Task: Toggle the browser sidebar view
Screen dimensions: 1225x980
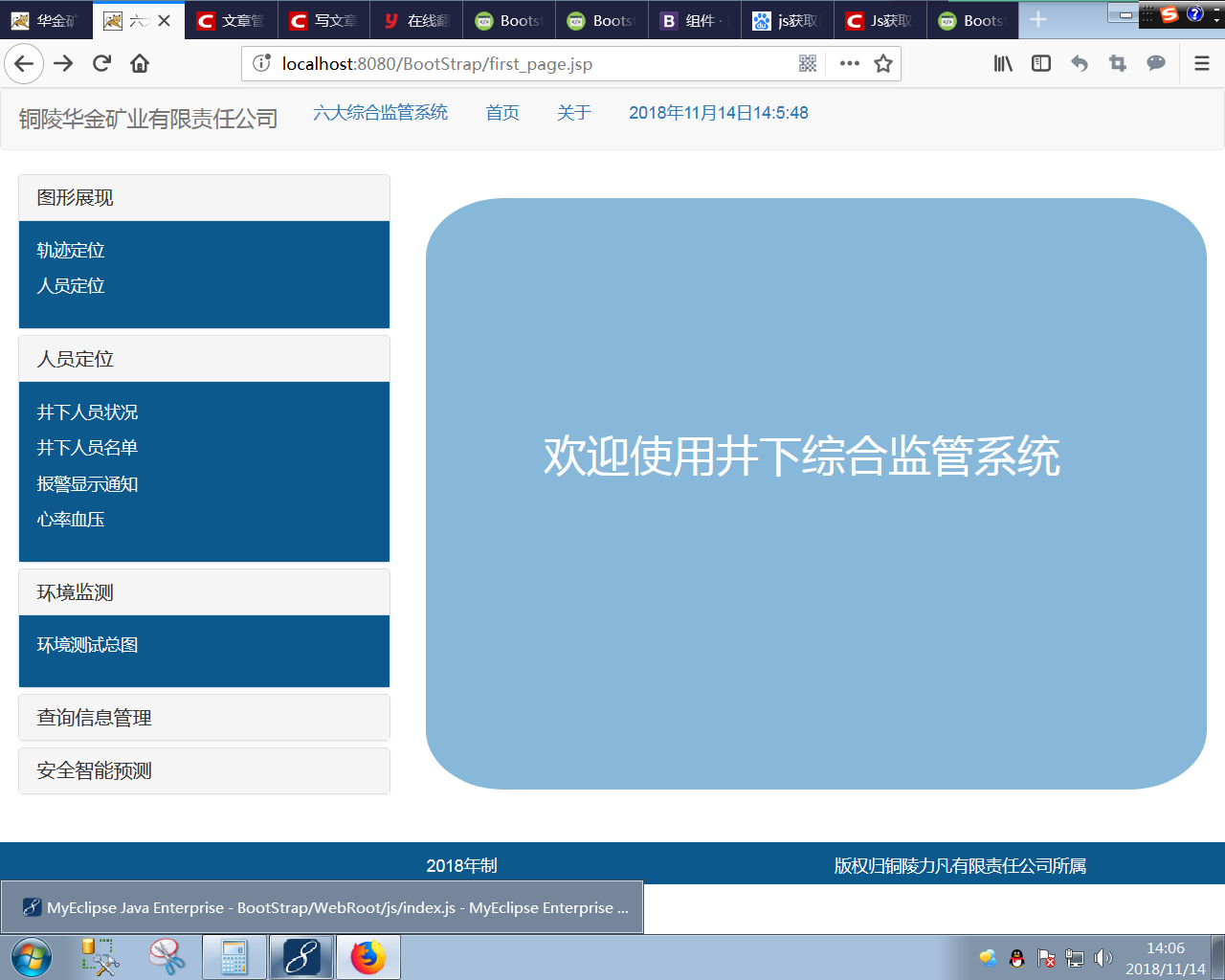Action: [x=1040, y=63]
